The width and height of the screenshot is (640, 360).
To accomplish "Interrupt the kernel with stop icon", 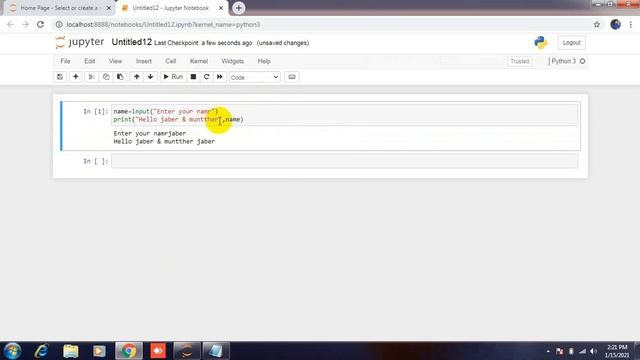I will coord(193,77).
